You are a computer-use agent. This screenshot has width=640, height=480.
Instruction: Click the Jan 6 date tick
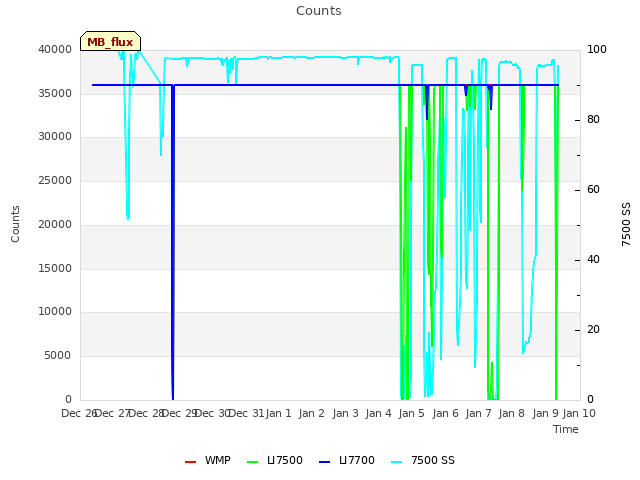(x=445, y=413)
